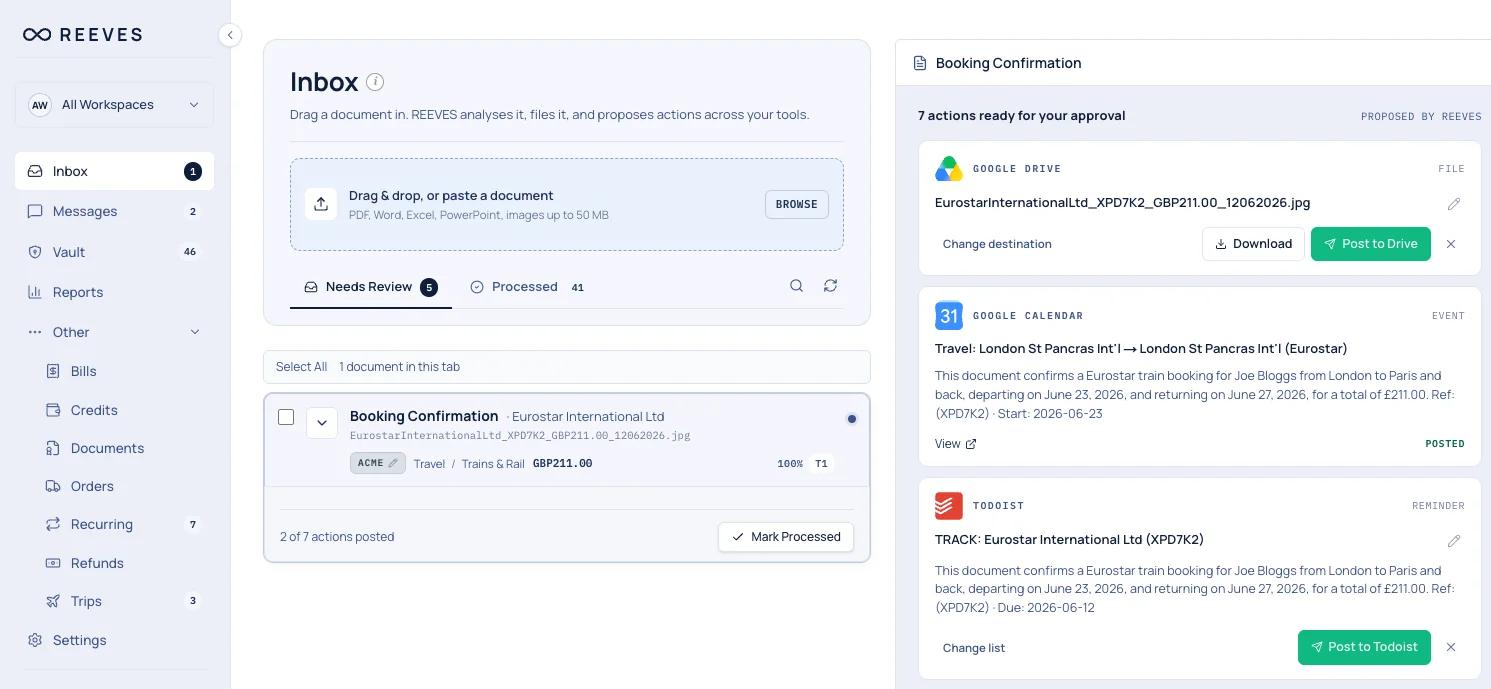This screenshot has width=1491, height=689.
Task: Collapse the sidebar with the chevron button
Action: point(230,35)
